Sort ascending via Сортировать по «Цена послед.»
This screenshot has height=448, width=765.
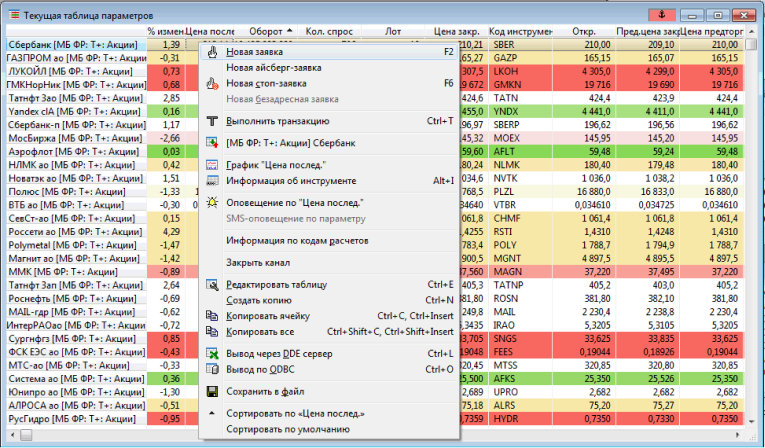295,414
